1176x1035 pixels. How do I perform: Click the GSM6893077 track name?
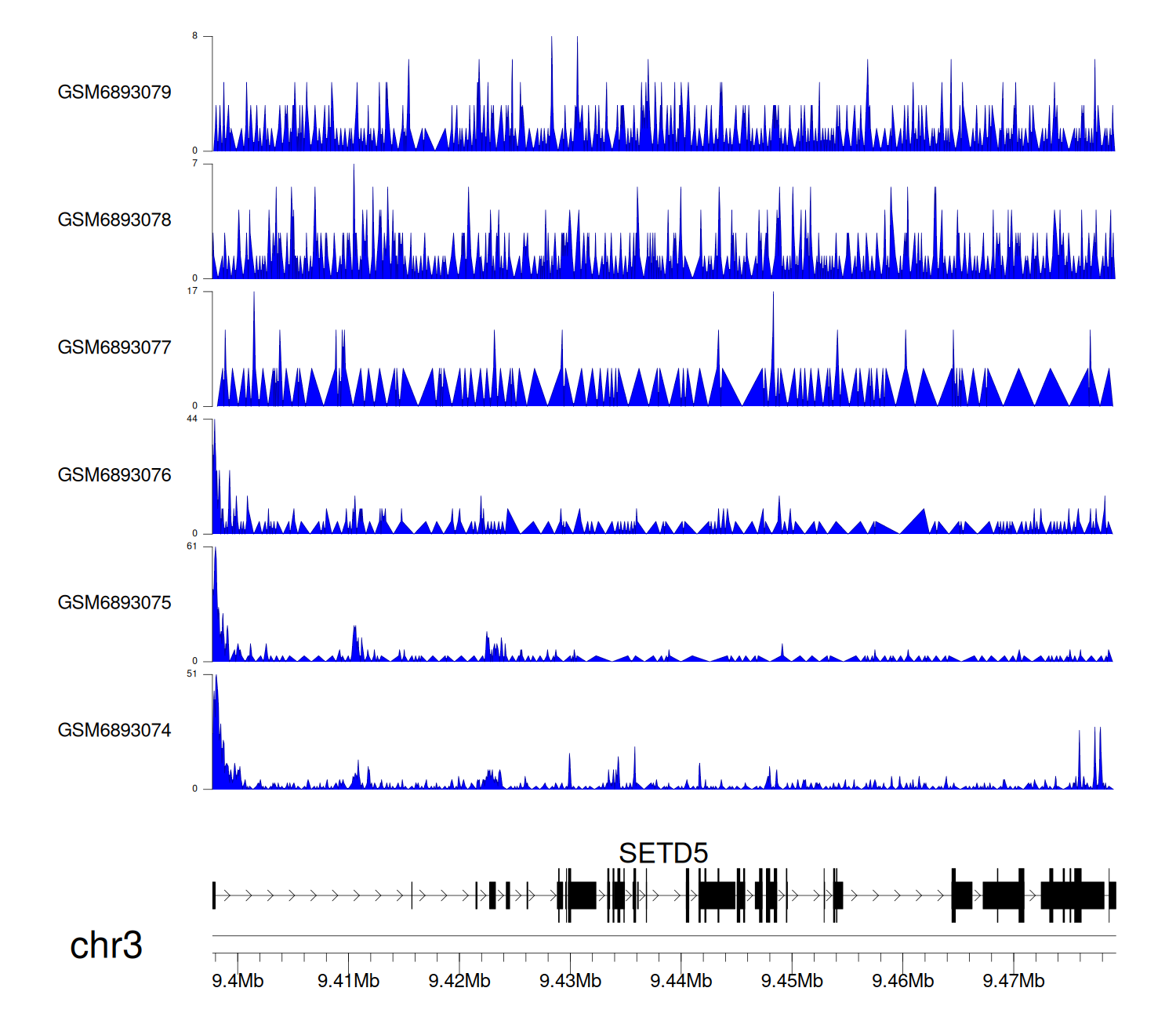(x=114, y=348)
